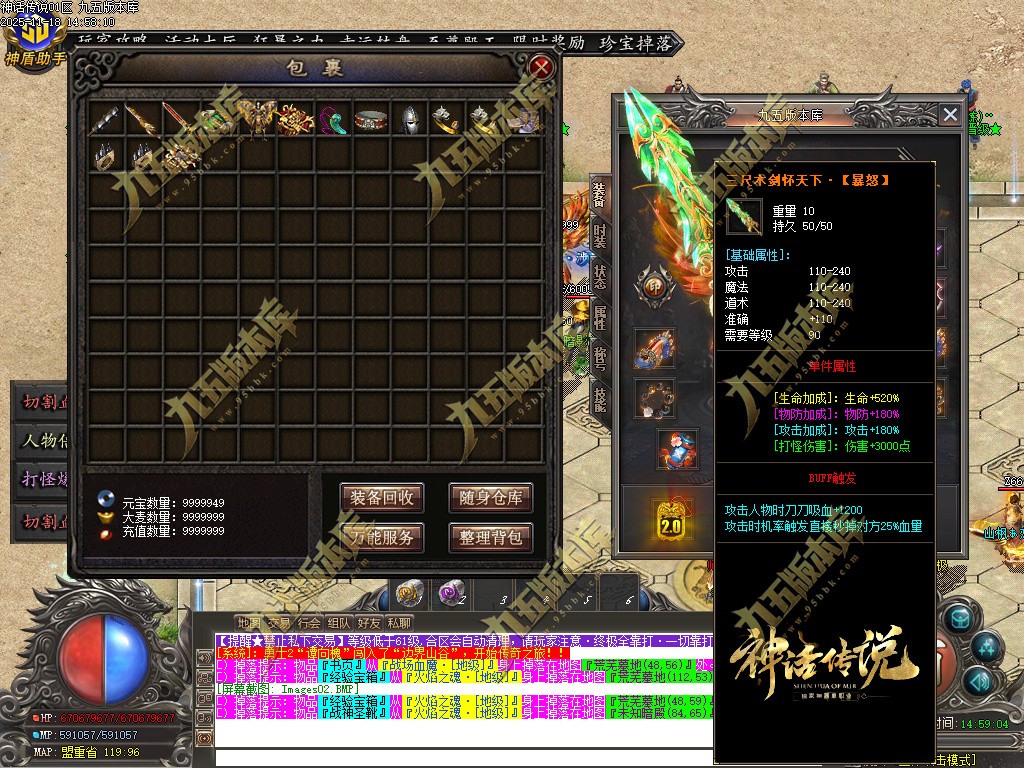Click the red and blue HP/MP orb

[104, 658]
